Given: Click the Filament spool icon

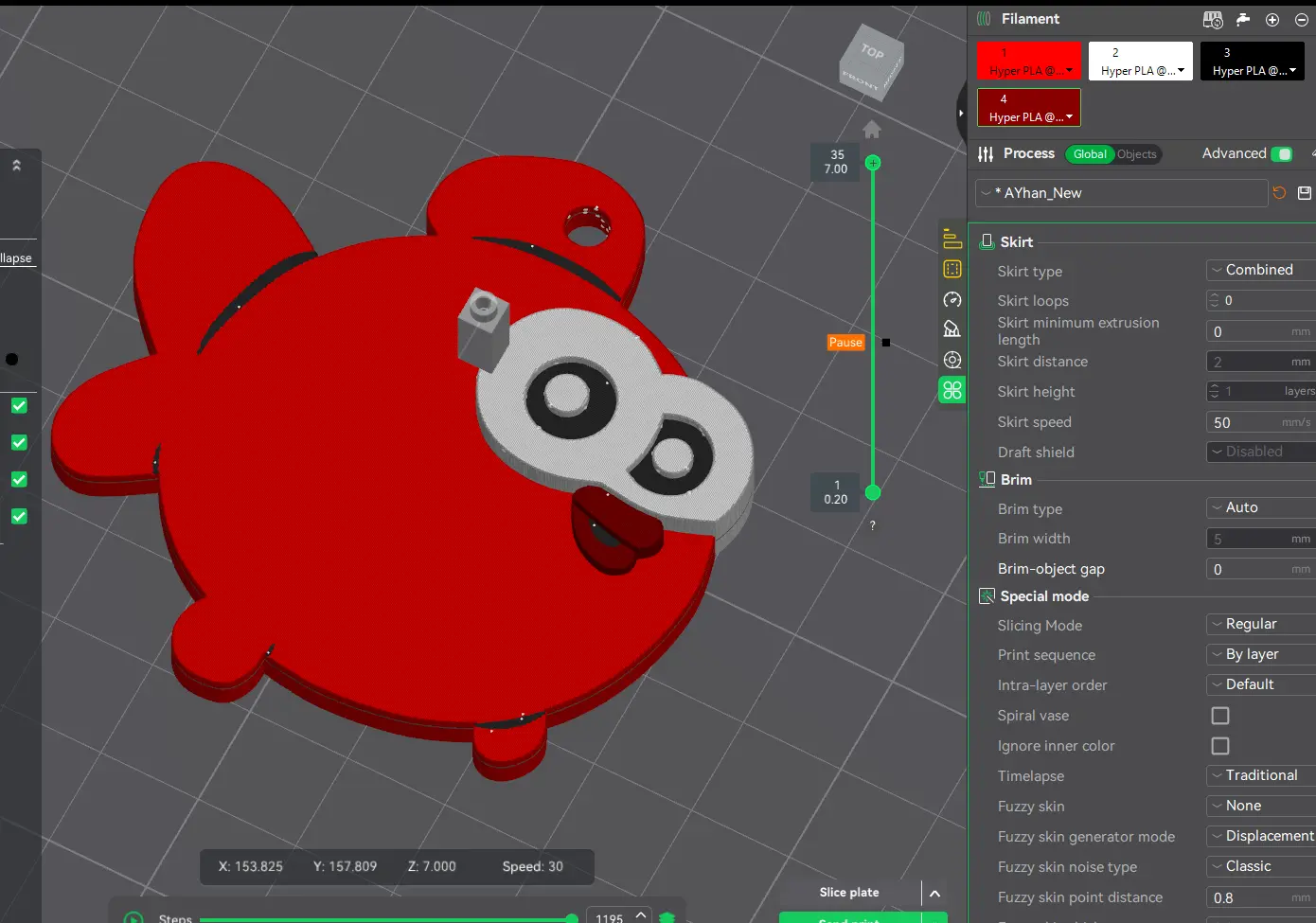Looking at the screenshot, I should [x=984, y=19].
